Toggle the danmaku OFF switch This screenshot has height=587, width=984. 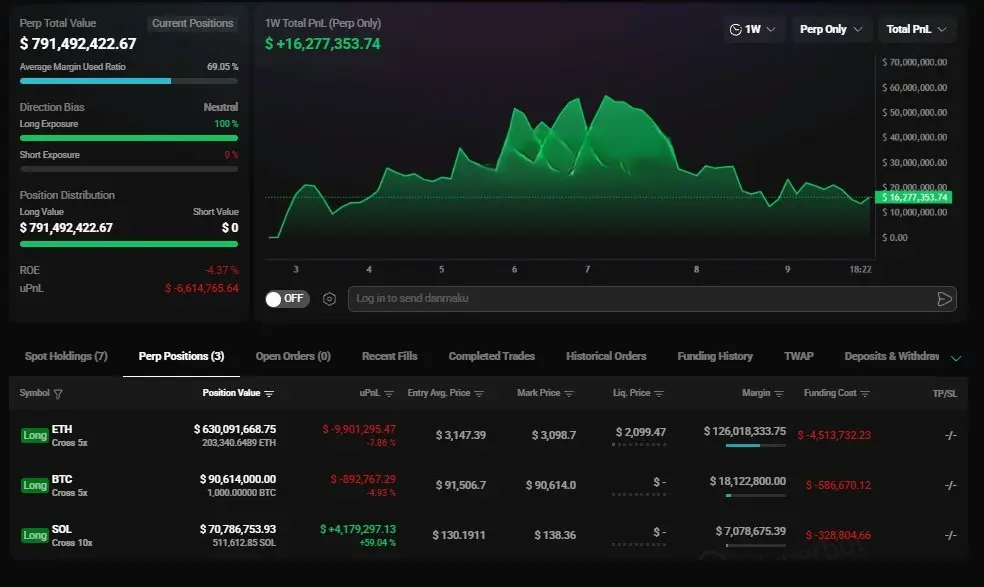[x=287, y=299]
